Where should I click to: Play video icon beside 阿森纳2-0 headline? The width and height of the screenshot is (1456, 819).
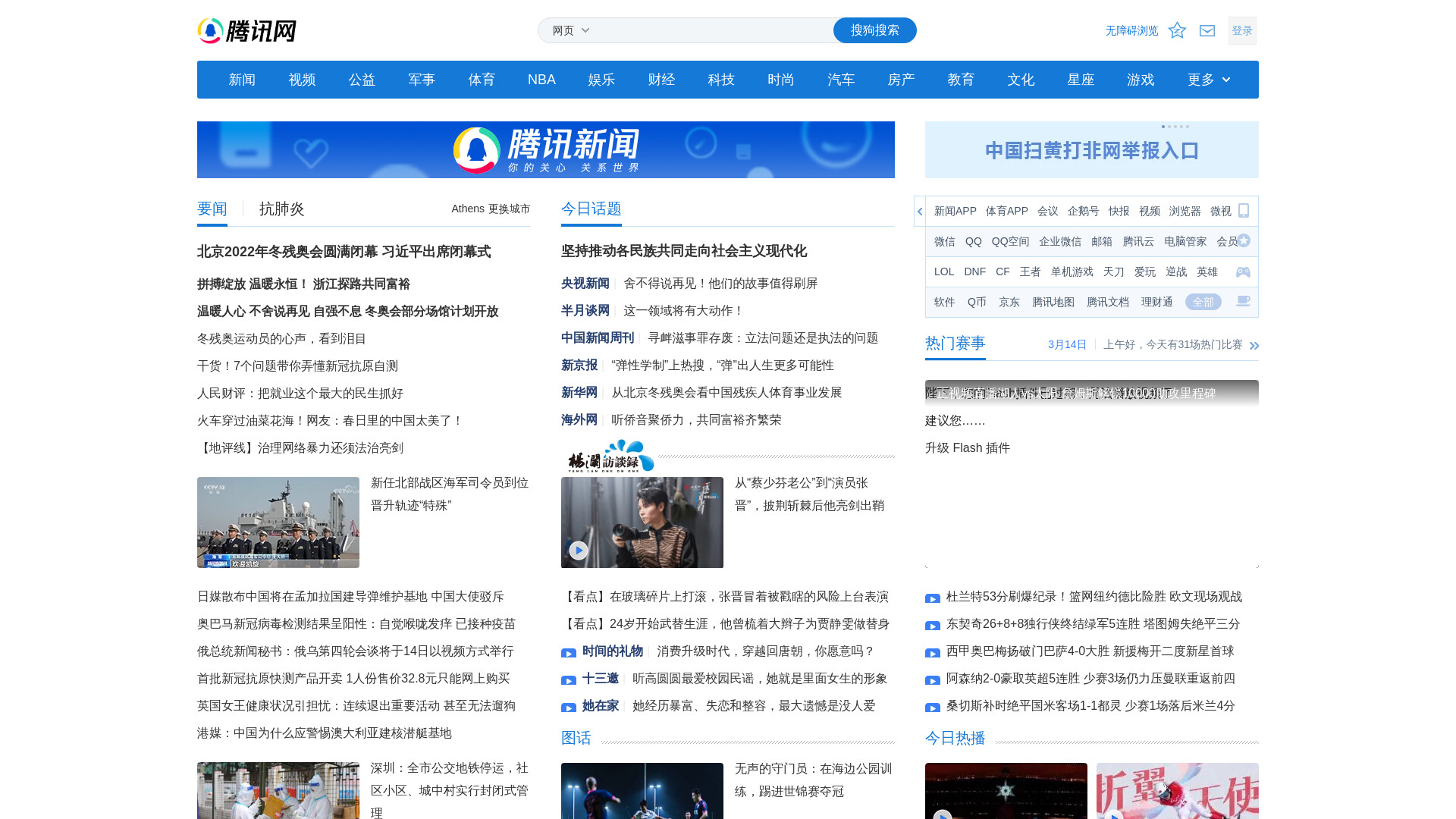tap(933, 680)
